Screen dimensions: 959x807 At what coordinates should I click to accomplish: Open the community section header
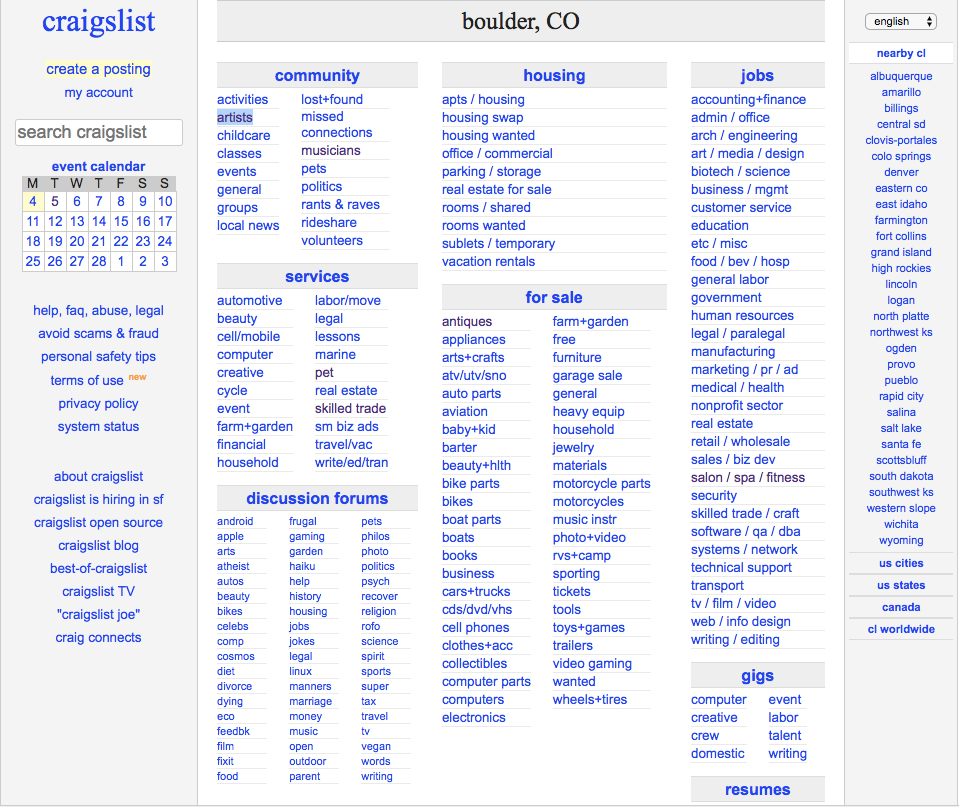click(317, 75)
